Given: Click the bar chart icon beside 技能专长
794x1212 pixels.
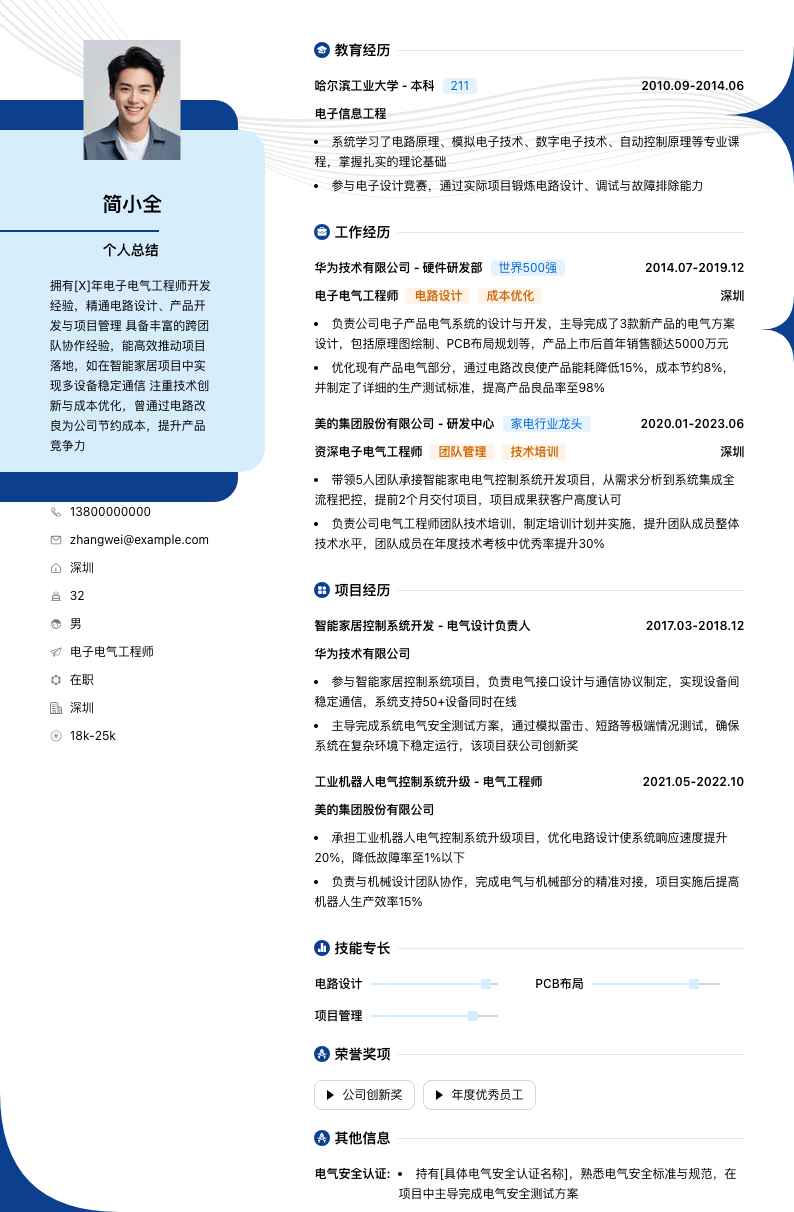Looking at the screenshot, I should coord(322,948).
